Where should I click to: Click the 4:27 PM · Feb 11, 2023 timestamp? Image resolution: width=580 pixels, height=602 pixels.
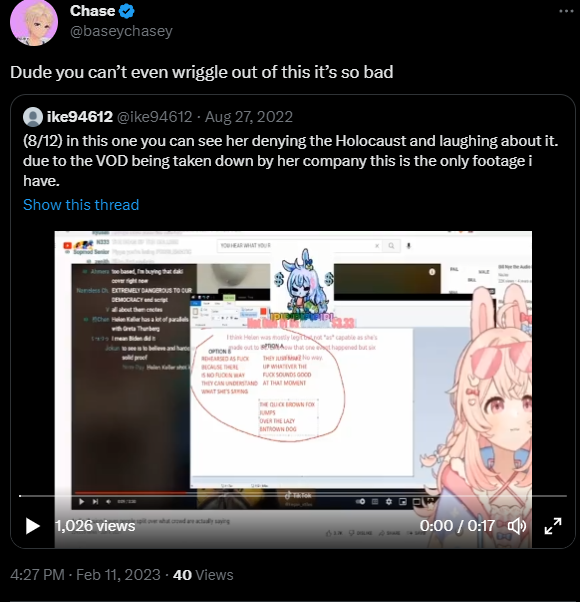click(85, 575)
